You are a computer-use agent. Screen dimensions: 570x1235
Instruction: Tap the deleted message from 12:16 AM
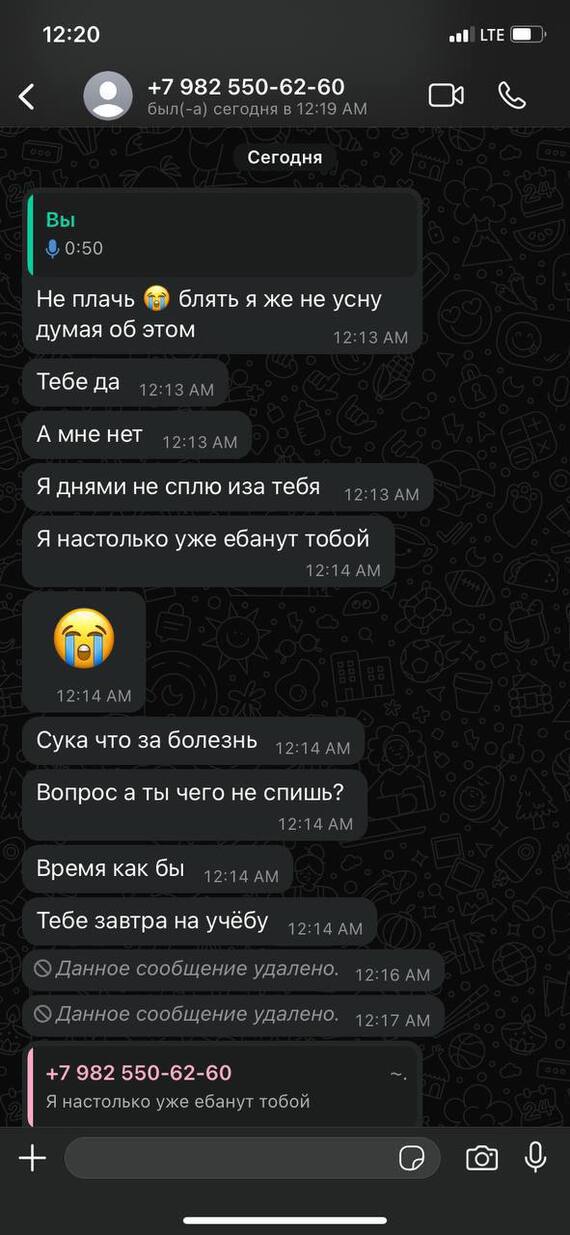[232, 970]
